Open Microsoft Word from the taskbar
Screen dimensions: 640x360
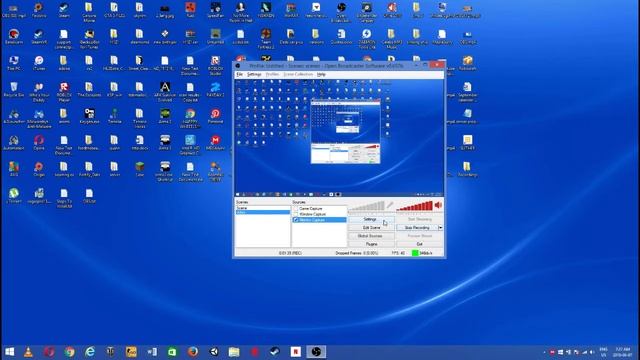(x=152, y=351)
